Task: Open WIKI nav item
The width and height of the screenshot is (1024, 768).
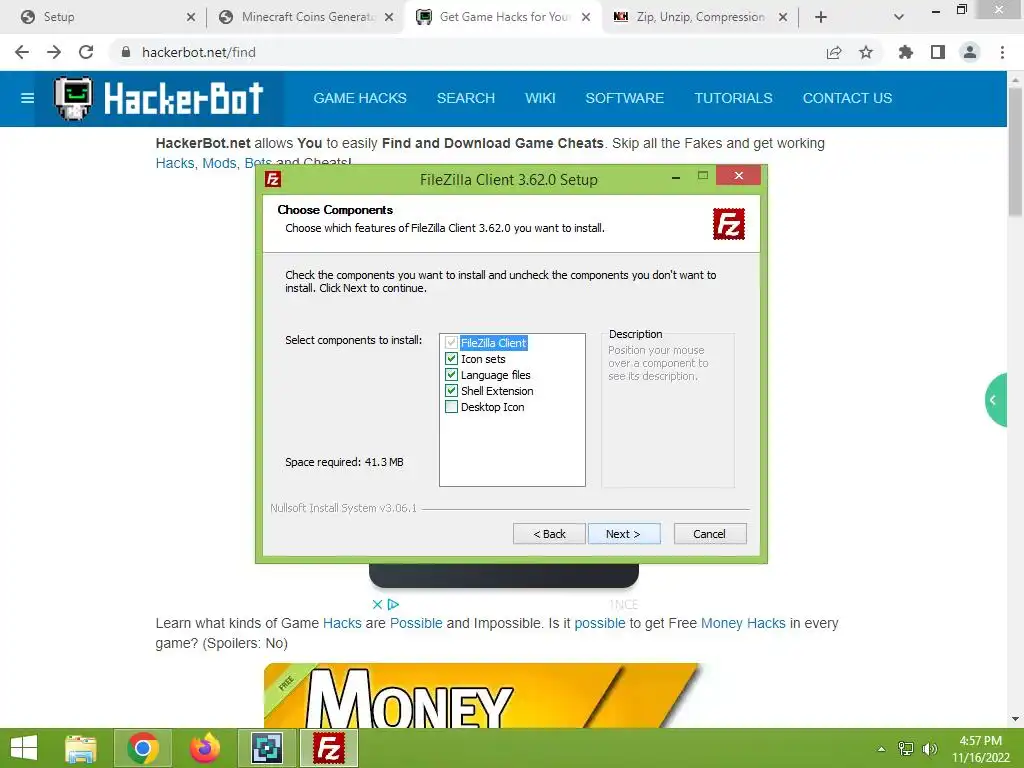Action: (540, 99)
